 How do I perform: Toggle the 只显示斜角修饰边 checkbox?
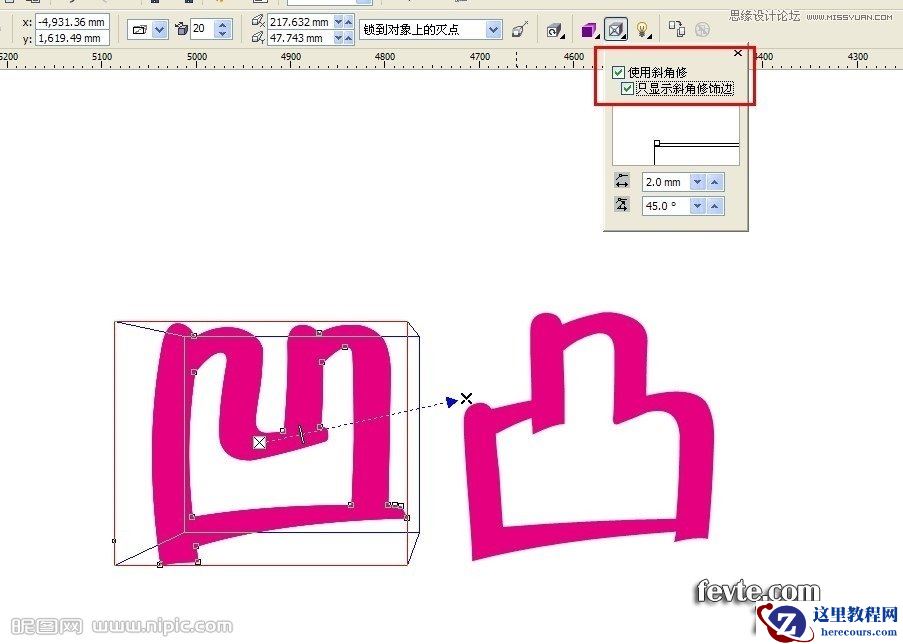tap(627, 87)
